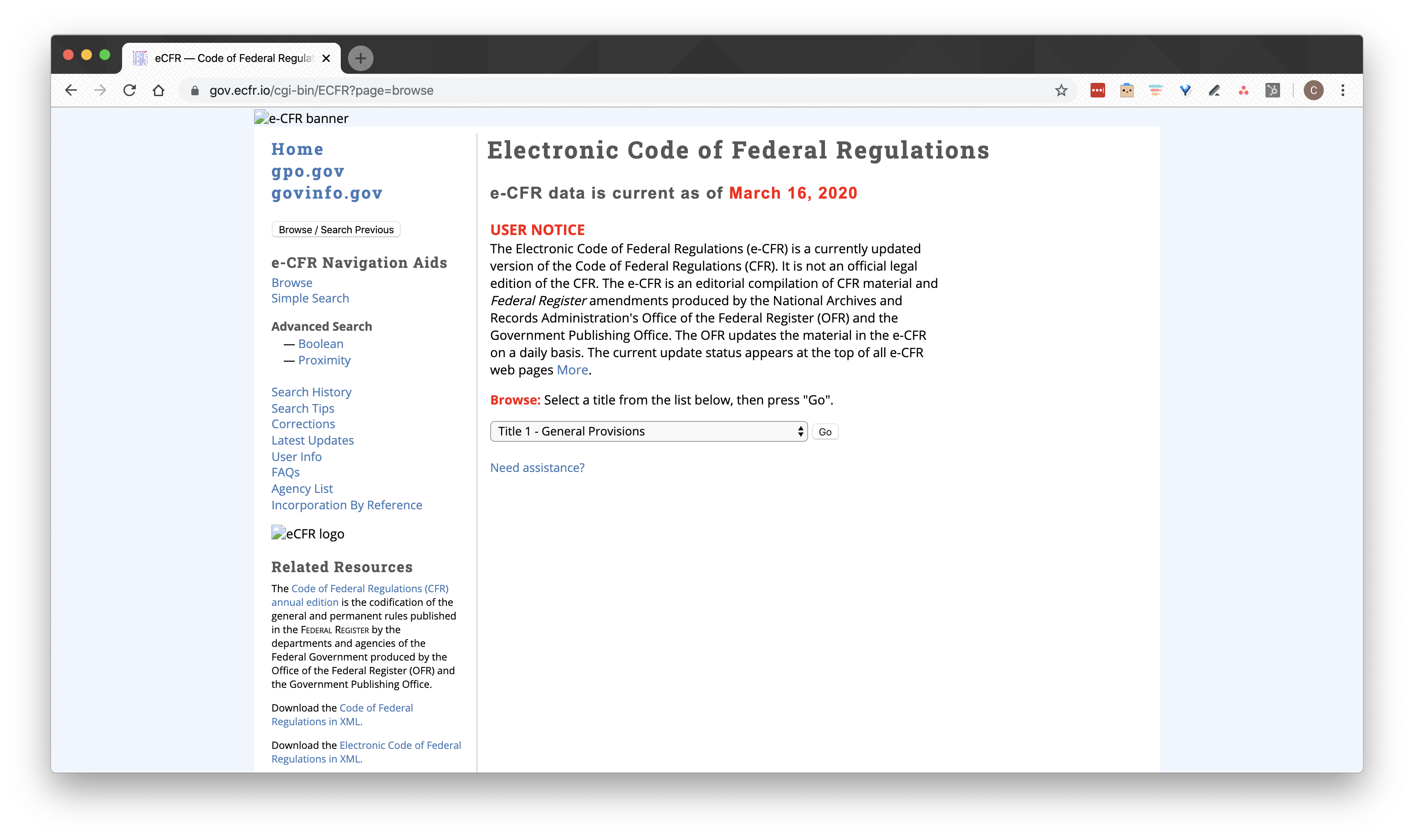1414x840 pixels.
Task: Reload the eCFR page
Action: click(130, 91)
